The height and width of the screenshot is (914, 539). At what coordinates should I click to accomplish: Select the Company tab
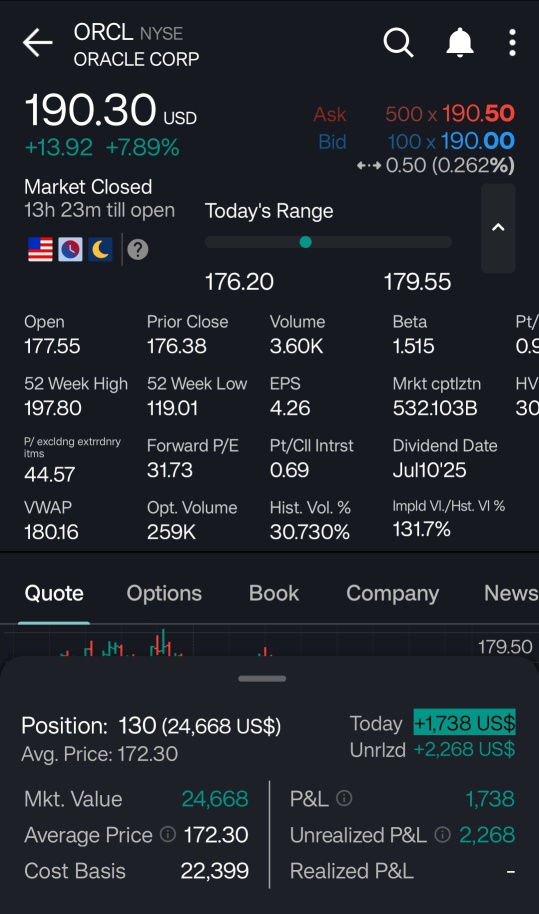[393, 593]
